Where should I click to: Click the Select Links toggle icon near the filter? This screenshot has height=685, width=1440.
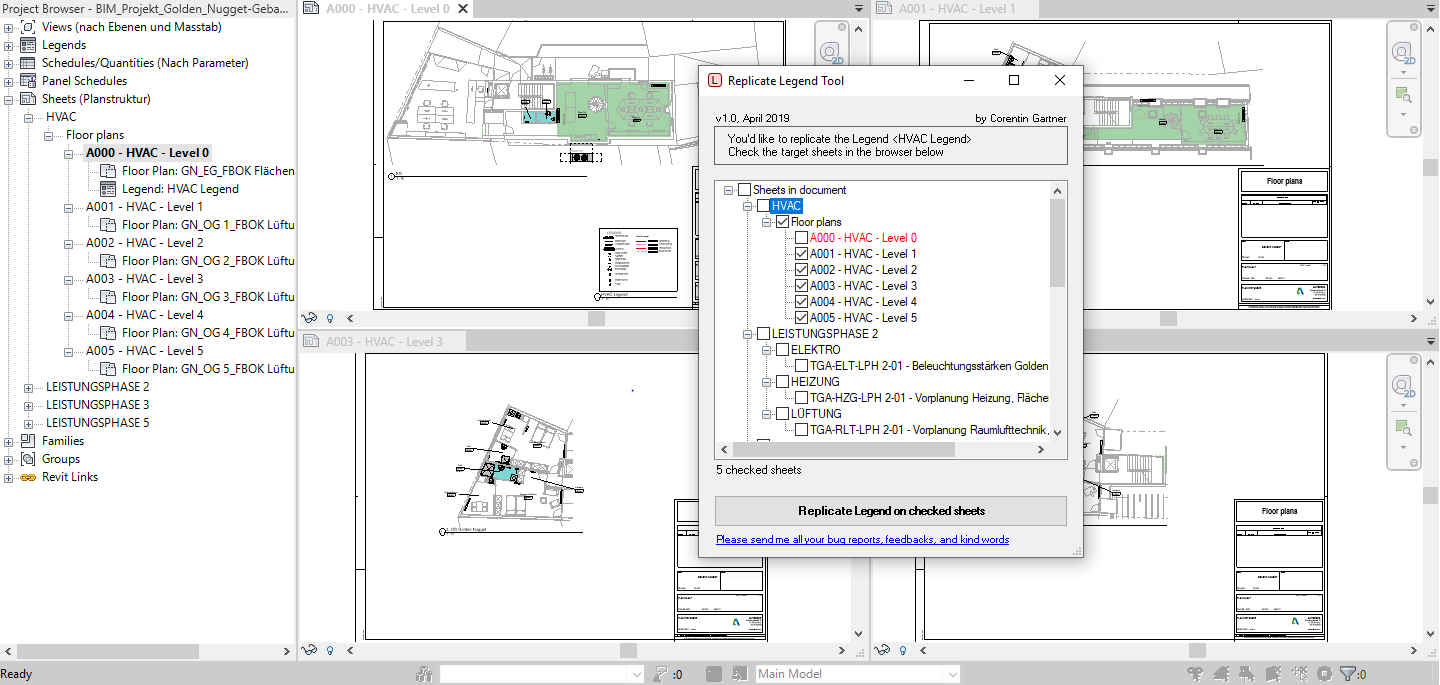1196,673
